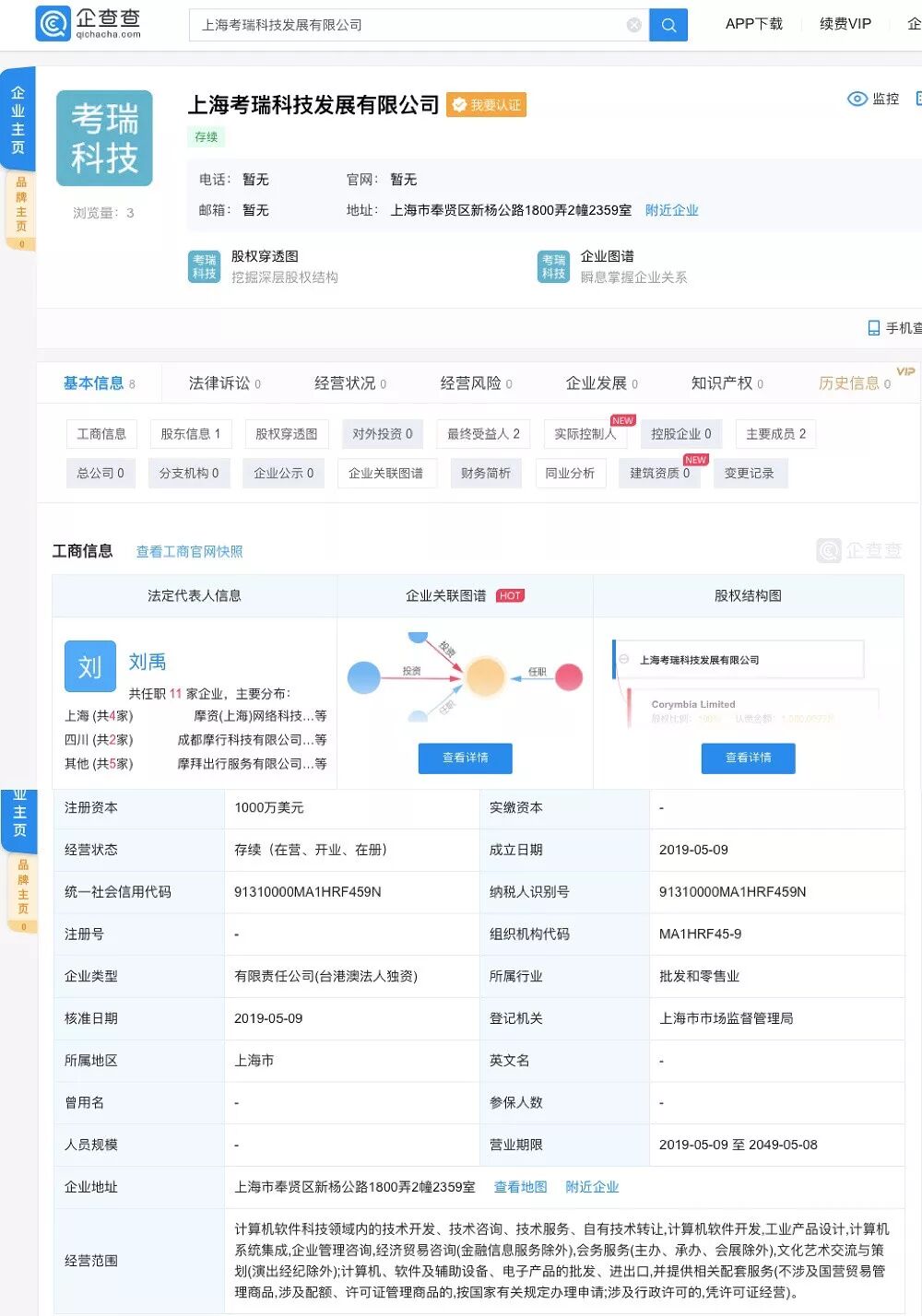
Task: Open the 股权穿透图 icon tile
Action: coord(205,266)
